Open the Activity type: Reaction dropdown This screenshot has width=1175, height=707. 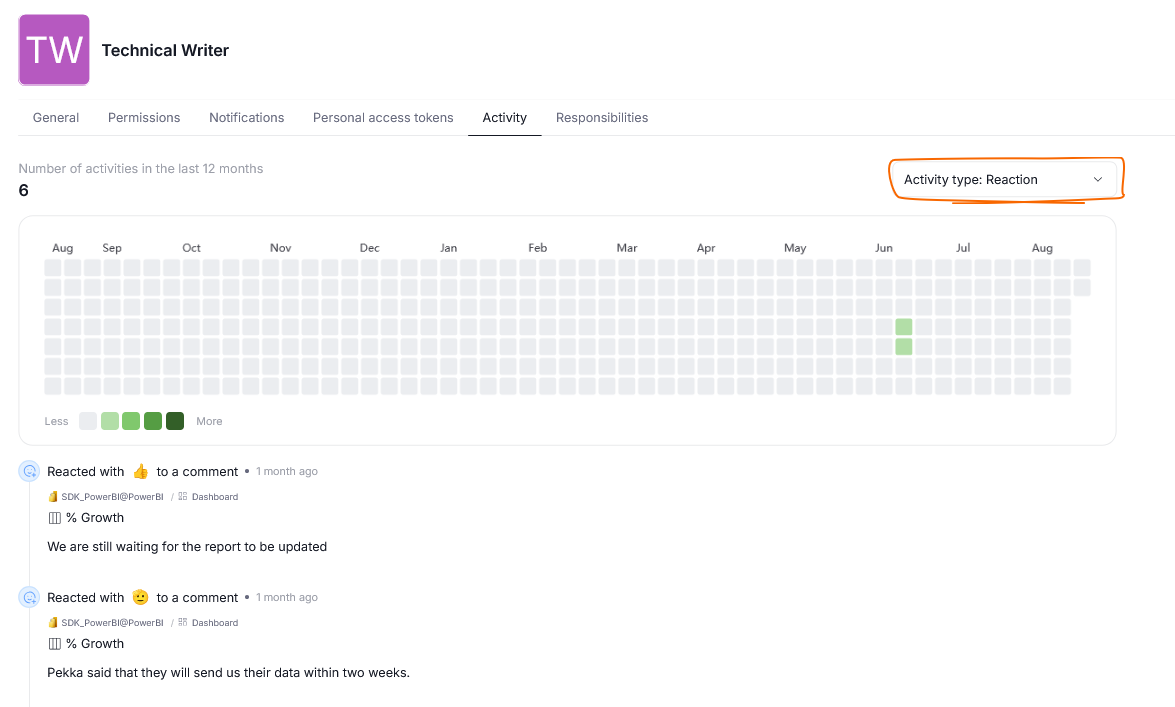click(x=1003, y=179)
